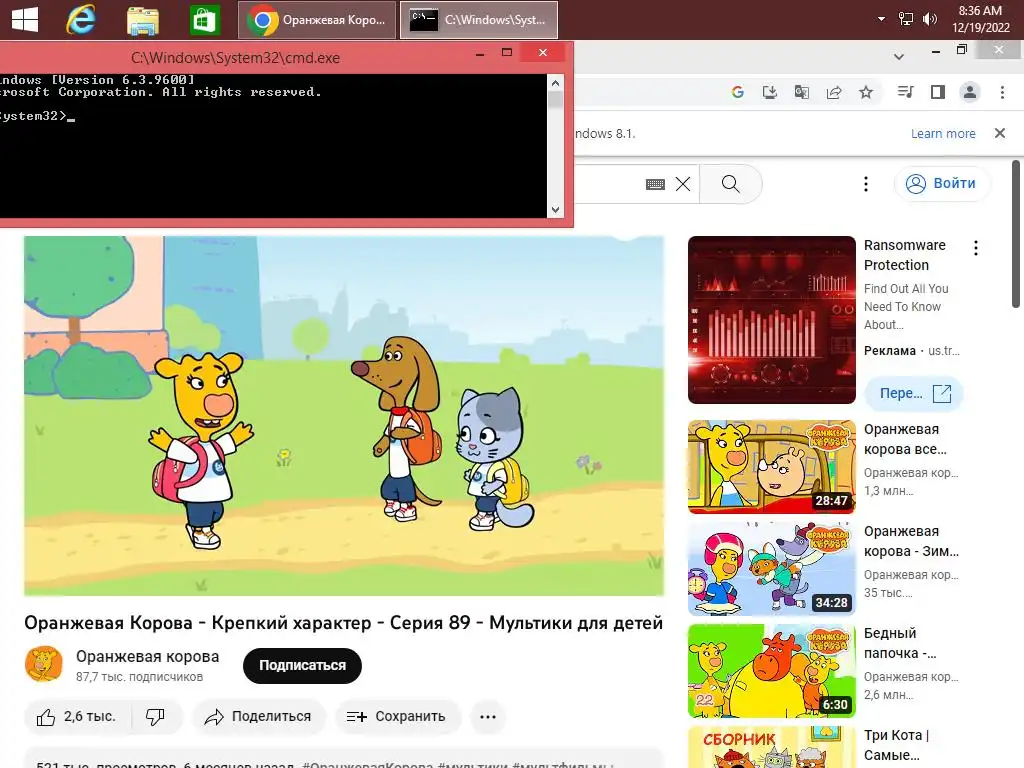
Task: Click the cmd window scrollbar down arrow
Action: (555, 210)
